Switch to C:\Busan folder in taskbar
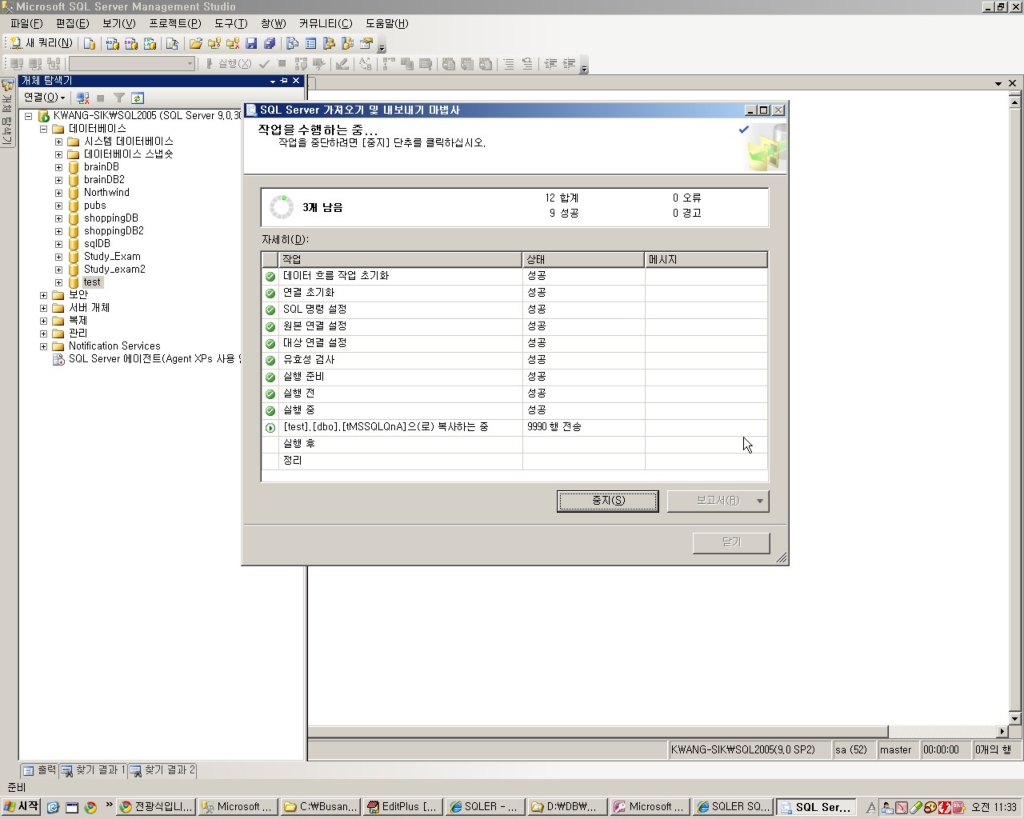 tap(320, 807)
